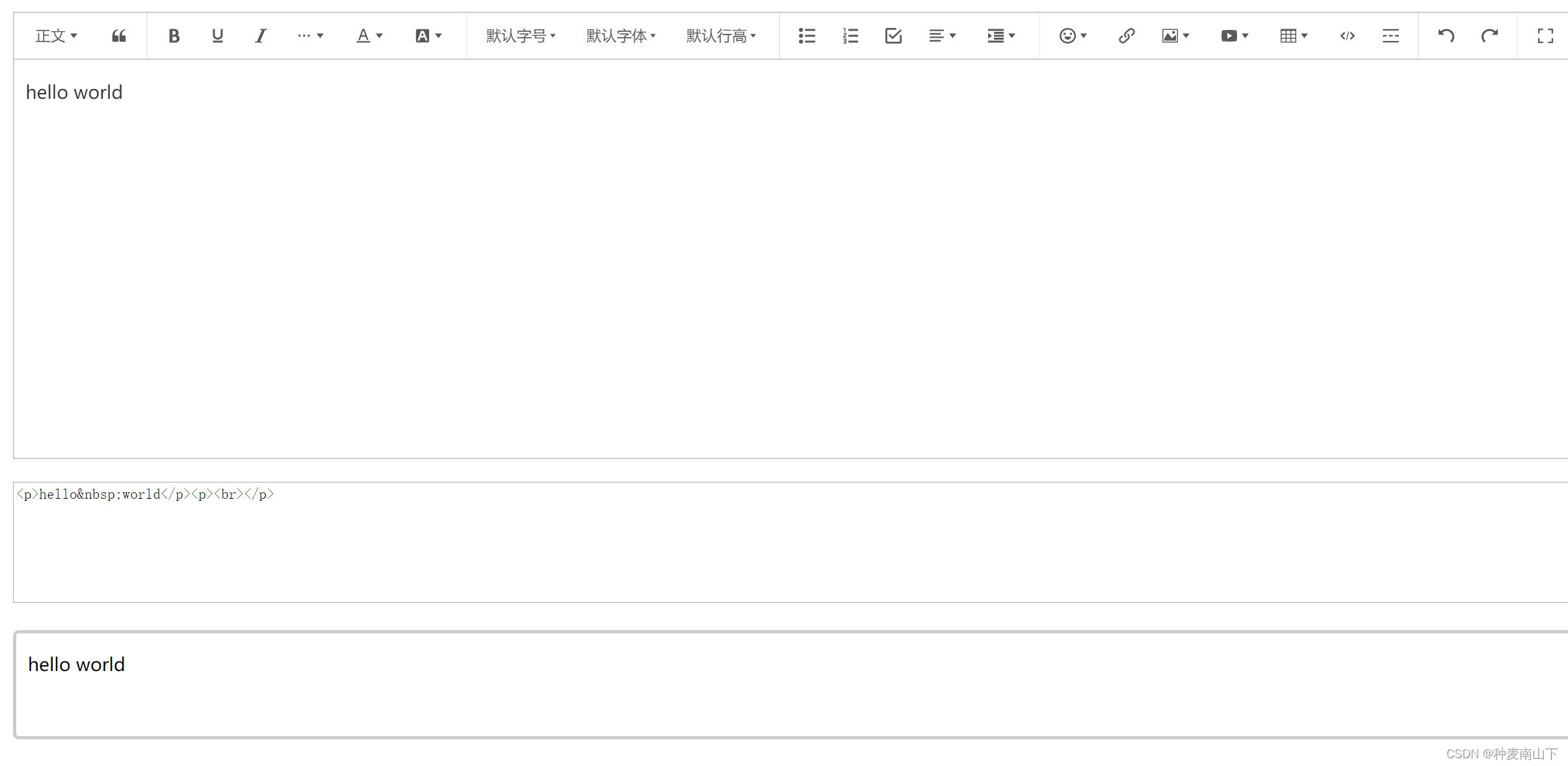The height and width of the screenshot is (766, 1568).
Task: Open the font color picker
Action: [x=369, y=36]
